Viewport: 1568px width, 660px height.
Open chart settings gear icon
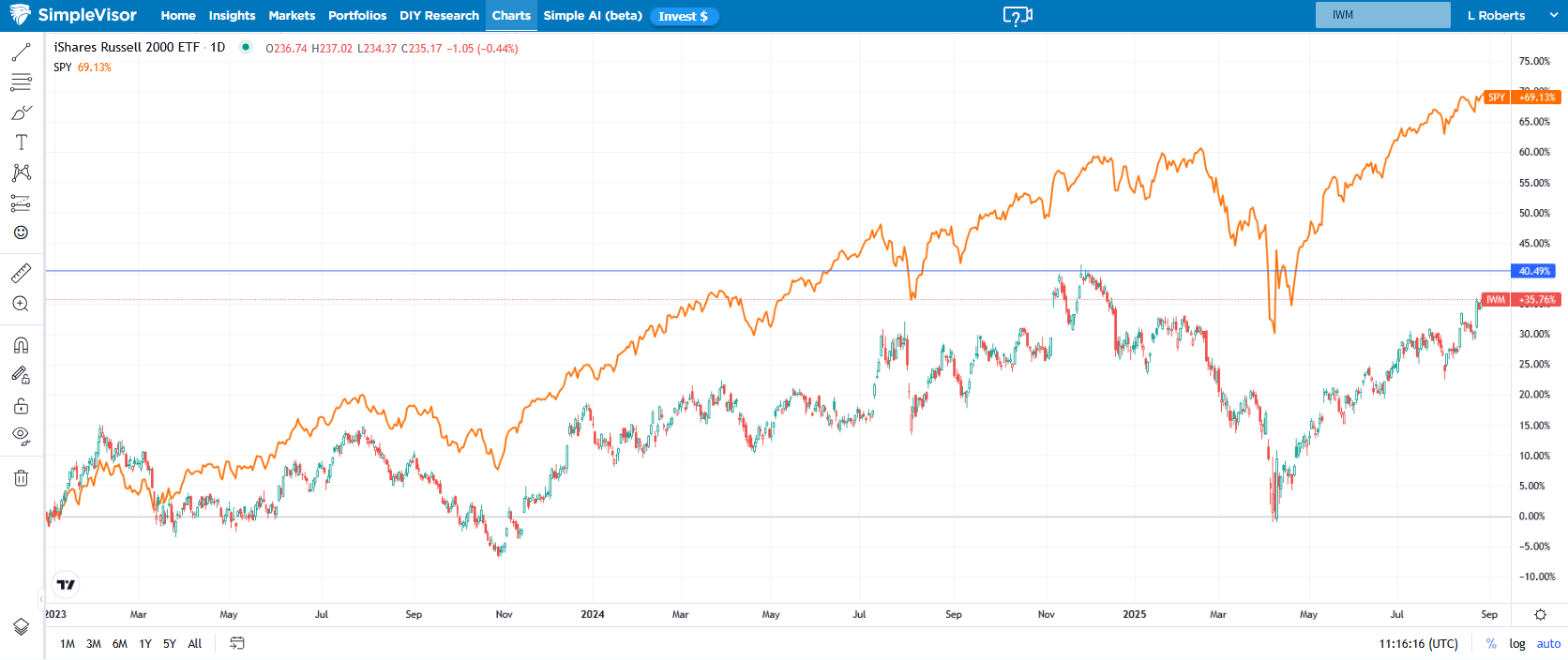click(1540, 615)
